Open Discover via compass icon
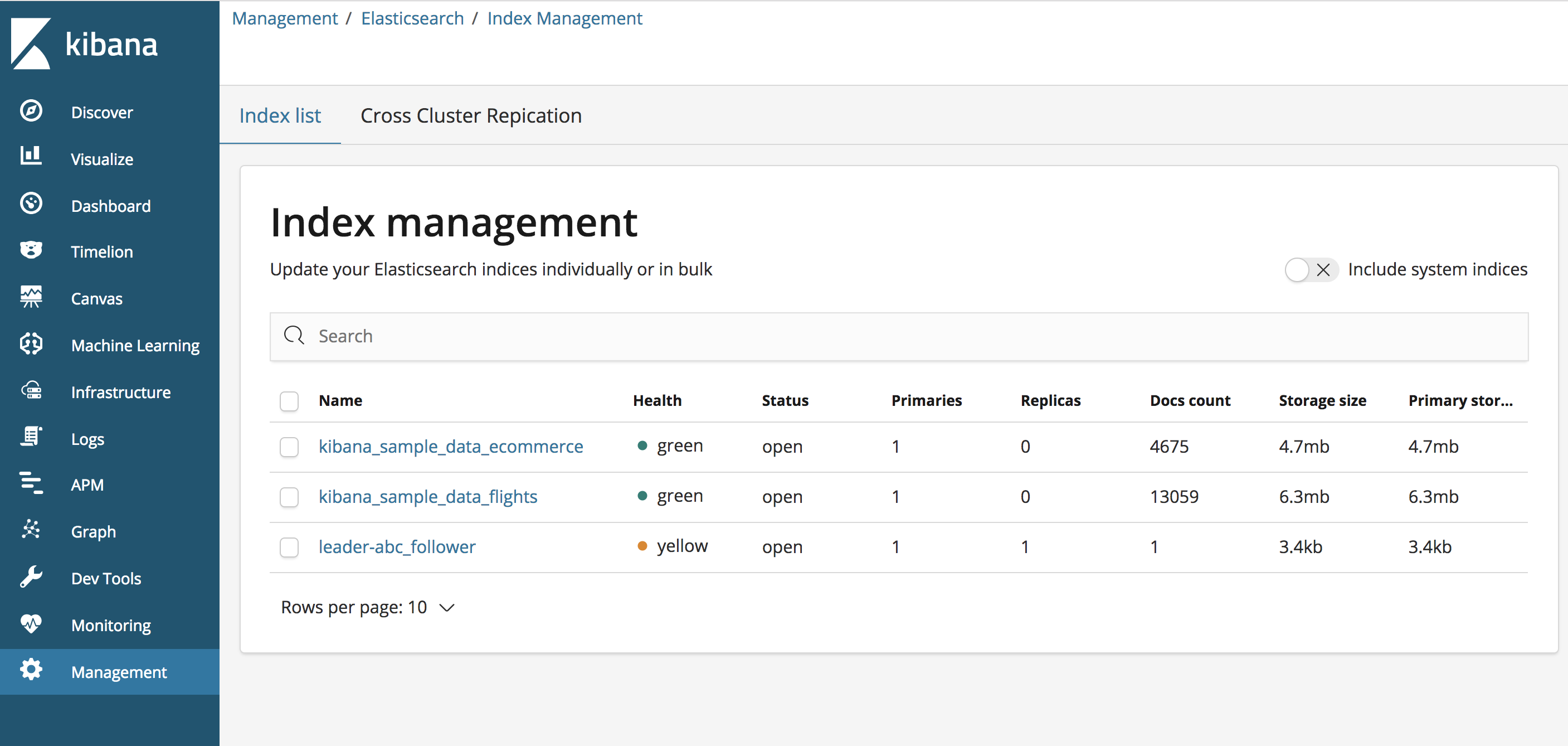Screen dimensions: 1568x746 tap(31, 112)
